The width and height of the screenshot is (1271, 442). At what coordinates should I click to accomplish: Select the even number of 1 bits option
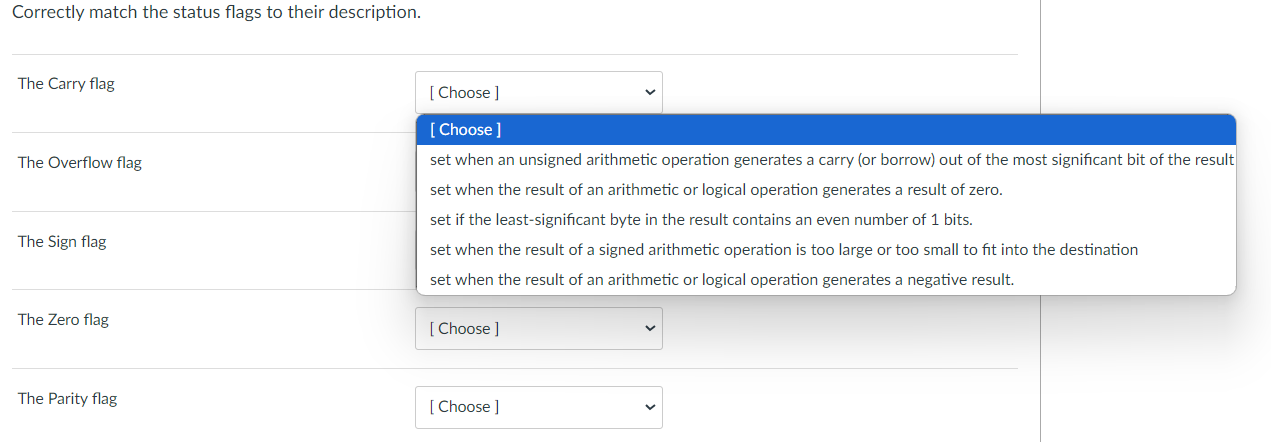click(x=701, y=220)
